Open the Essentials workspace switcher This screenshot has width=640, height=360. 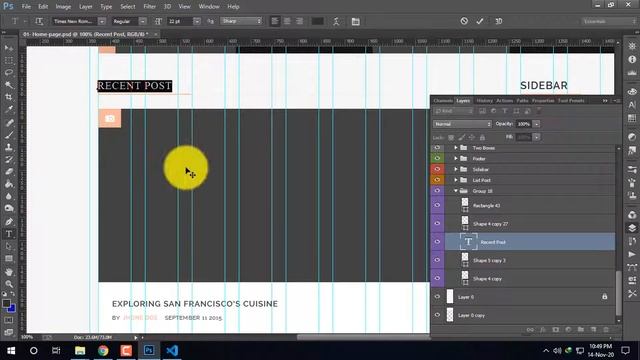pyautogui.click(x=608, y=21)
